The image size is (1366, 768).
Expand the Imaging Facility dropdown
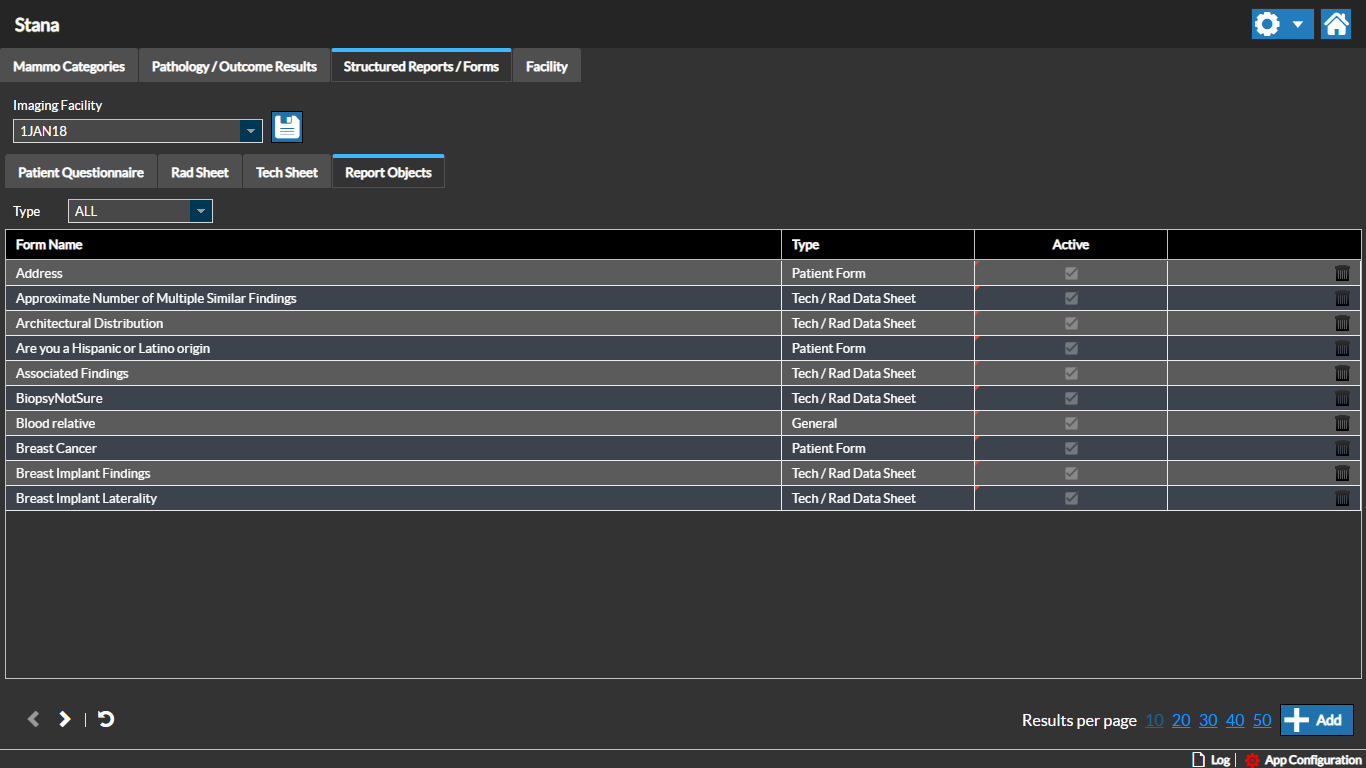[250, 131]
